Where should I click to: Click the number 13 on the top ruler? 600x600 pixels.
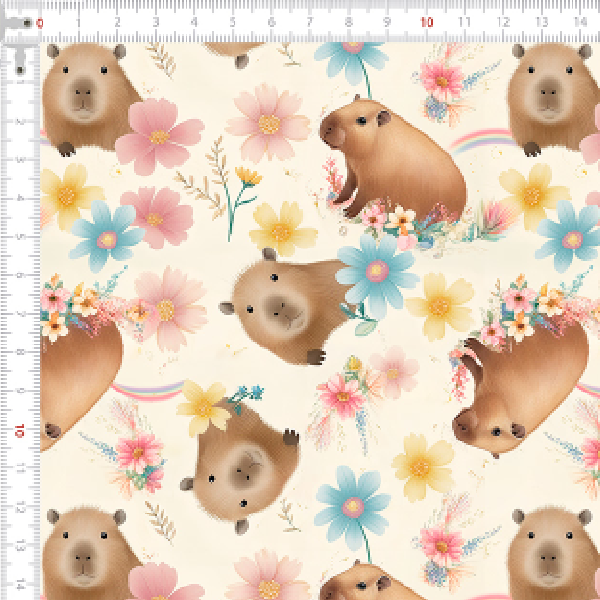coord(542,22)
